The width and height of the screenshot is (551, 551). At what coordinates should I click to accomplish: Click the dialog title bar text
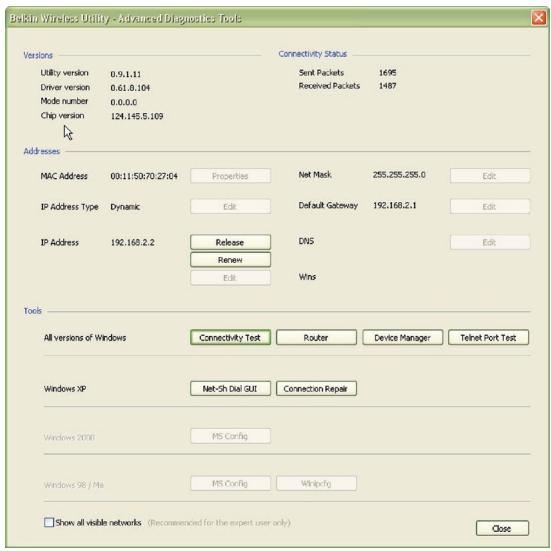tap(125, 18)
